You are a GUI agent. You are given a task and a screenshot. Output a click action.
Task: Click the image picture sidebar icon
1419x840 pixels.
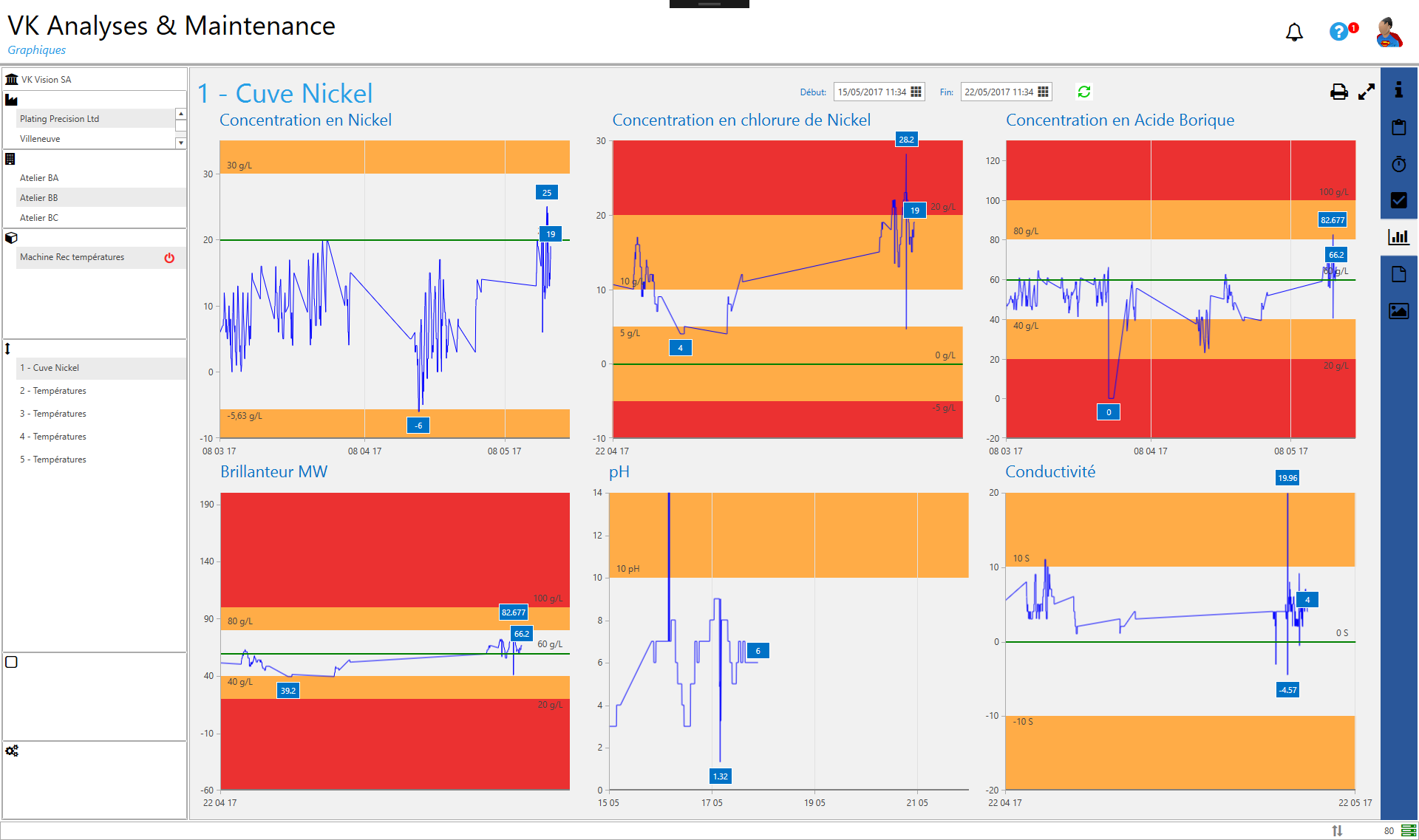pos(1398,311)
